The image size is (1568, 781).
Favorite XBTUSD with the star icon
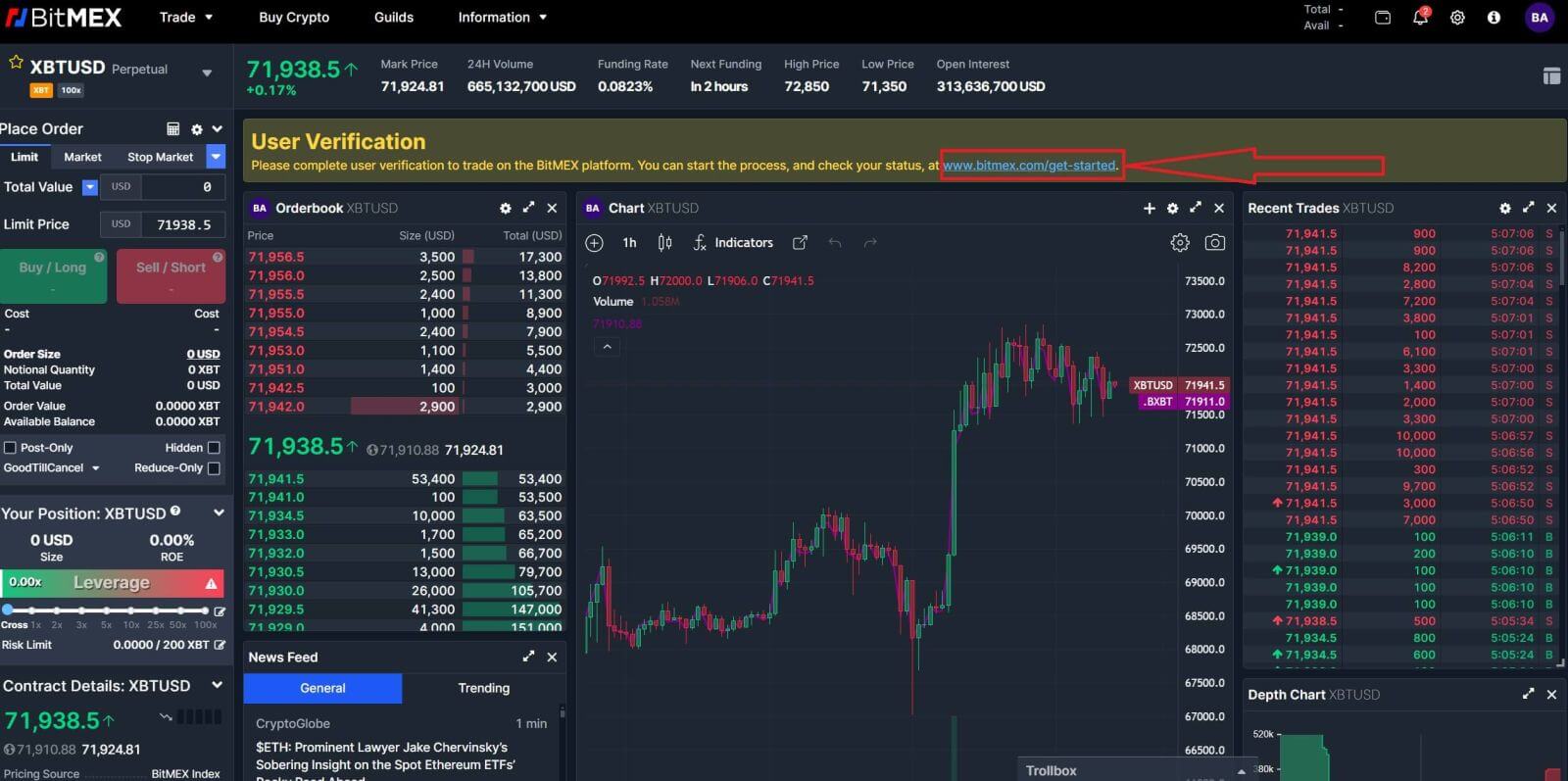click(x=16, y=63)
